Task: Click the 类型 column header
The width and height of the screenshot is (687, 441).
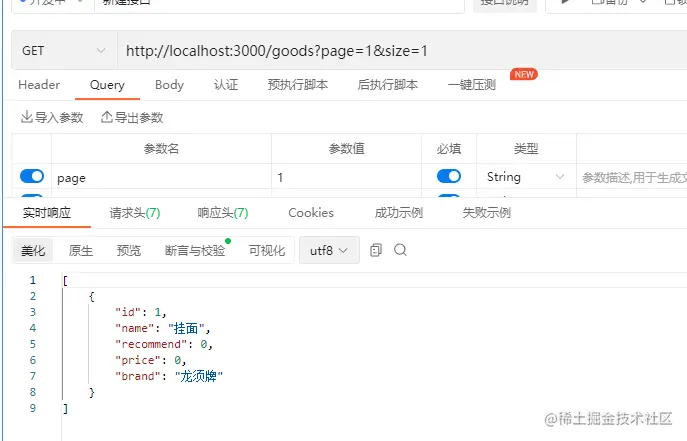Action: [x=526, y=149]
